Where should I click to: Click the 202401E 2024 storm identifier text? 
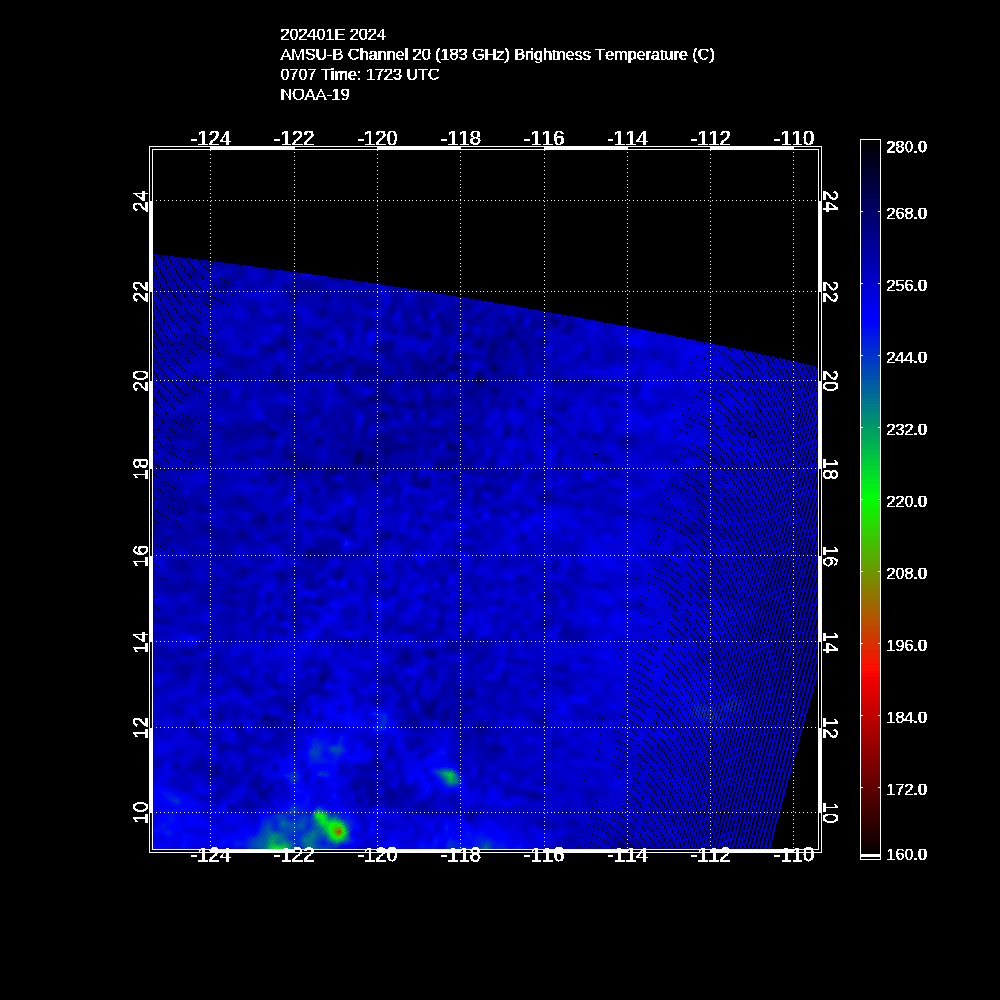click(x=333, y=35)
